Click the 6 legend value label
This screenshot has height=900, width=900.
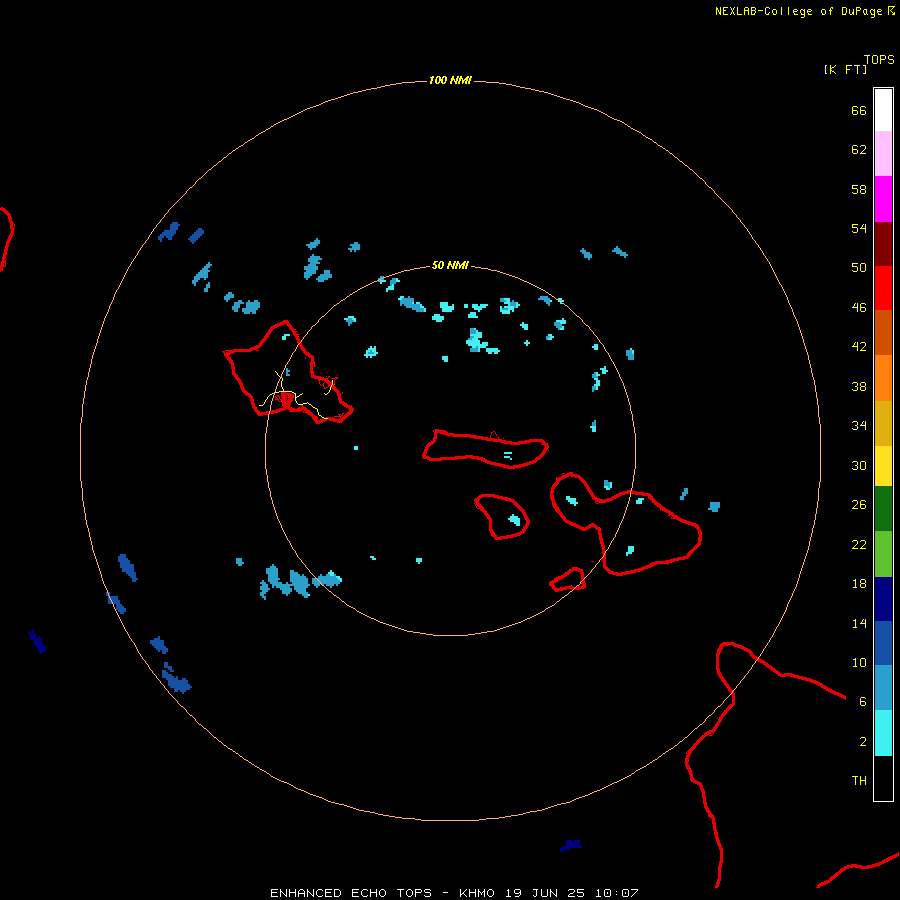coord(863,702)
